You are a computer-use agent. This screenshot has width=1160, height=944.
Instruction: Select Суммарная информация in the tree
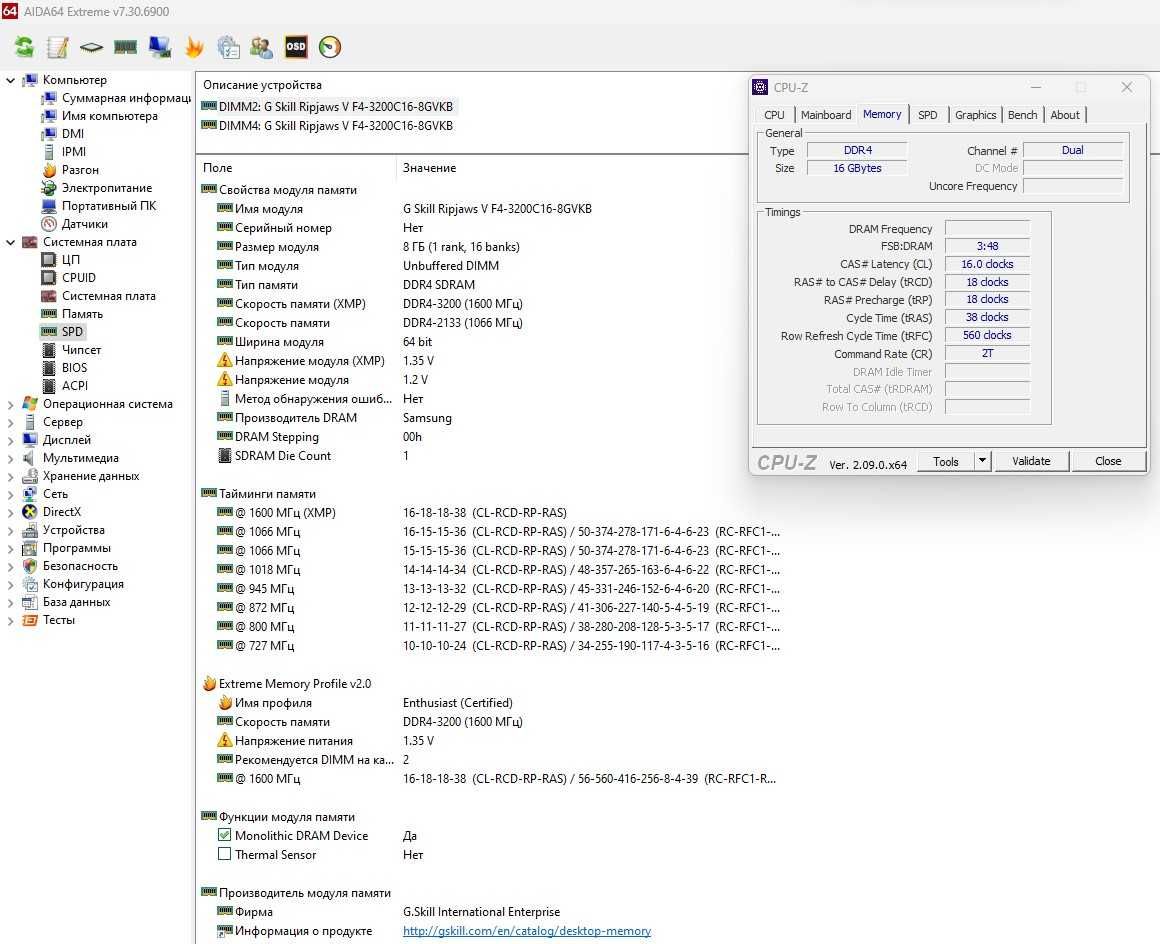[x=127, y=98]
